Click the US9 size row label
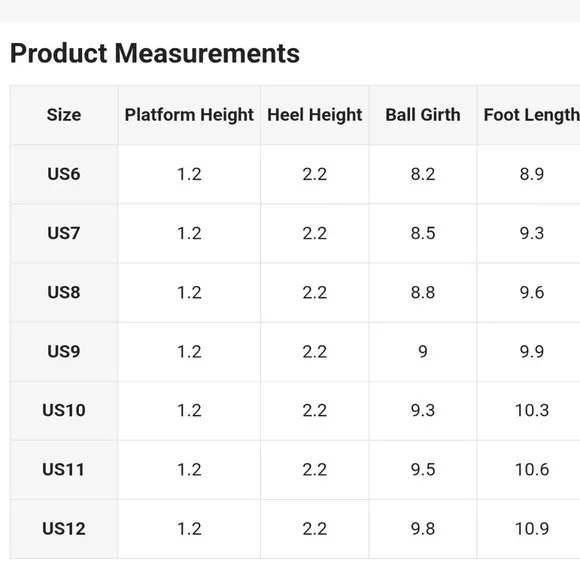 64,351
